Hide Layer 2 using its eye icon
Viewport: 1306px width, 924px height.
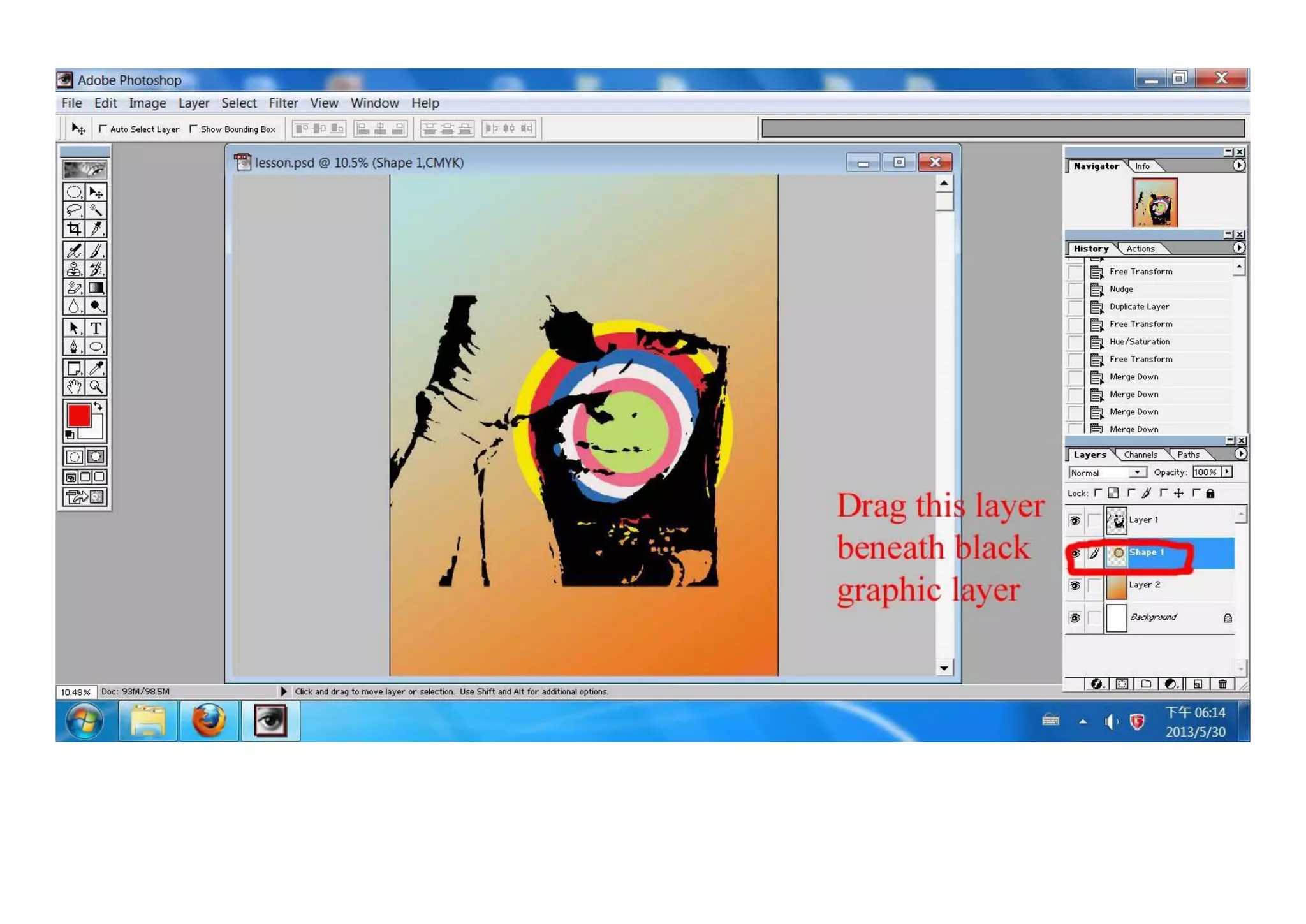point(1075,585)
